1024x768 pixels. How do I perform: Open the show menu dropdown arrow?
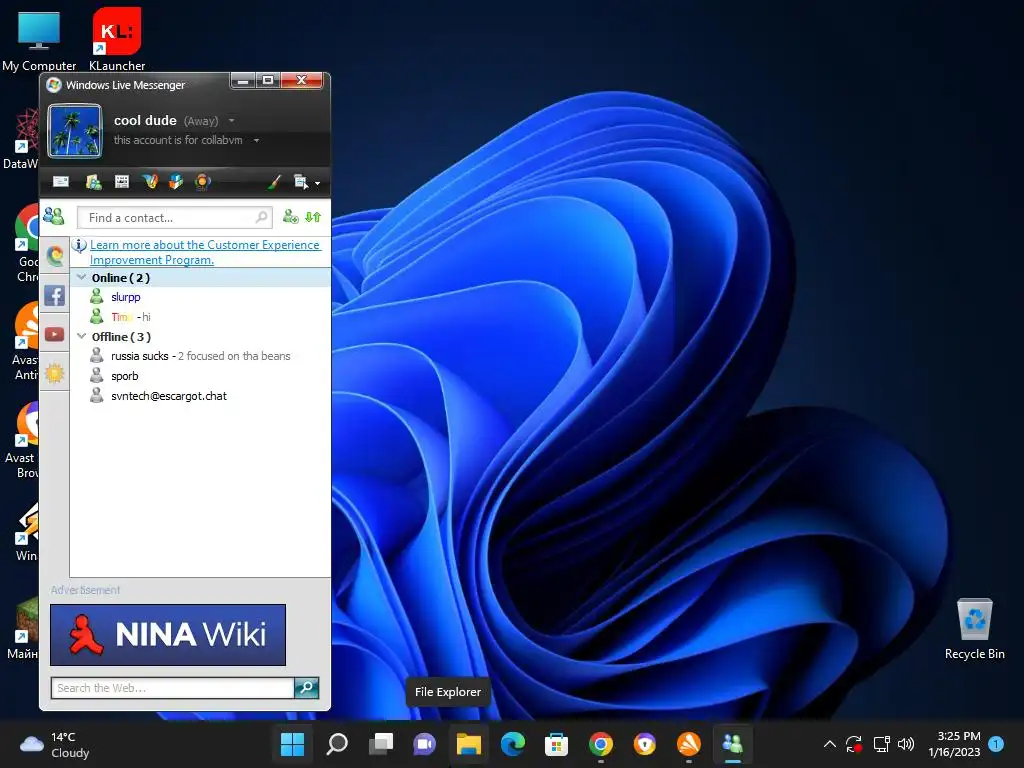317,184
